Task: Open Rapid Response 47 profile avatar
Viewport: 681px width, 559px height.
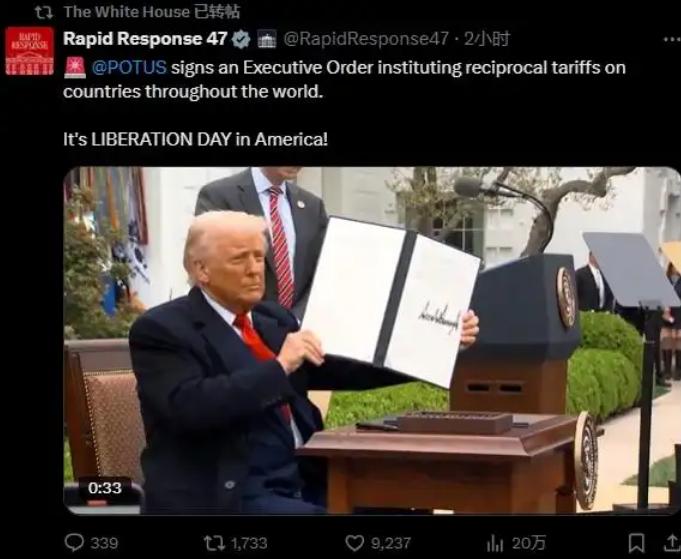Action: click(30, 51)
